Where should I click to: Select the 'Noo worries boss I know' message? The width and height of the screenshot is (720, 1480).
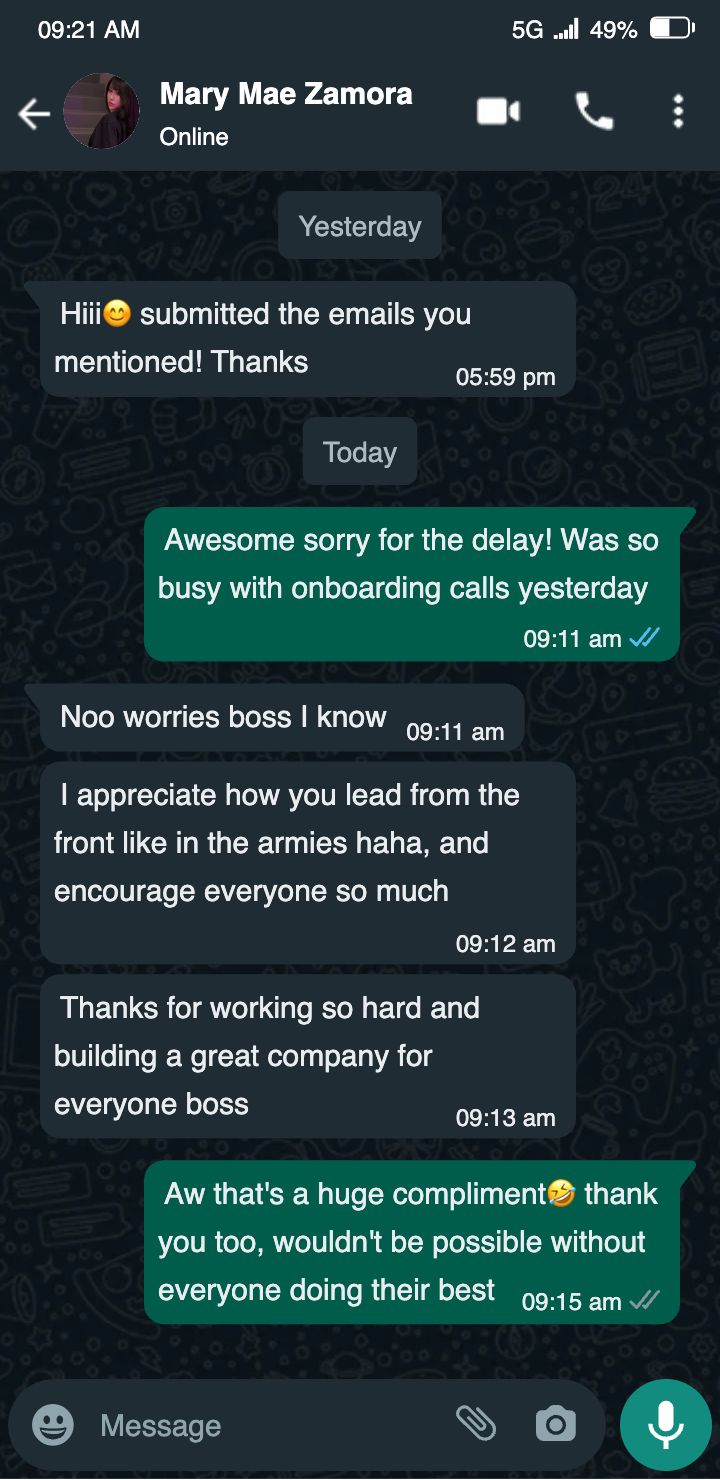pyautogui.click(x=282, y=718)
